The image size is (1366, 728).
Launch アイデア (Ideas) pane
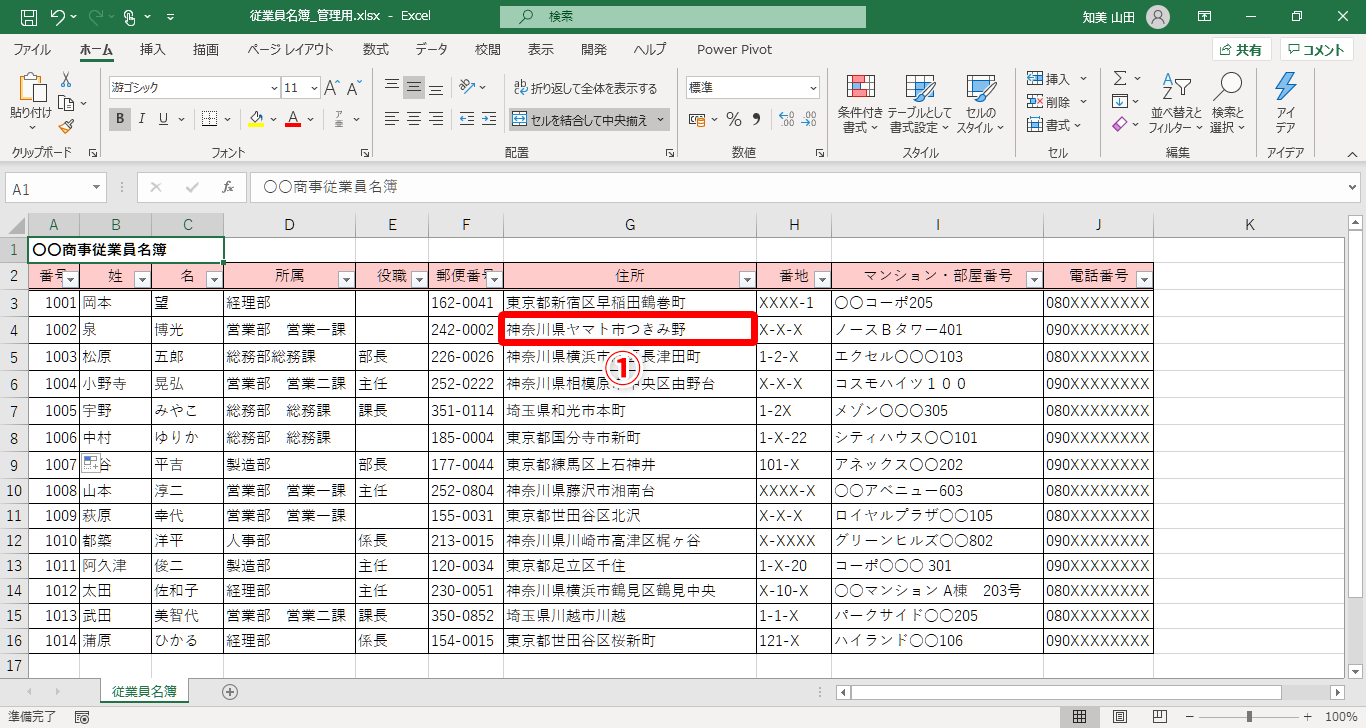tap(1285, 103)
